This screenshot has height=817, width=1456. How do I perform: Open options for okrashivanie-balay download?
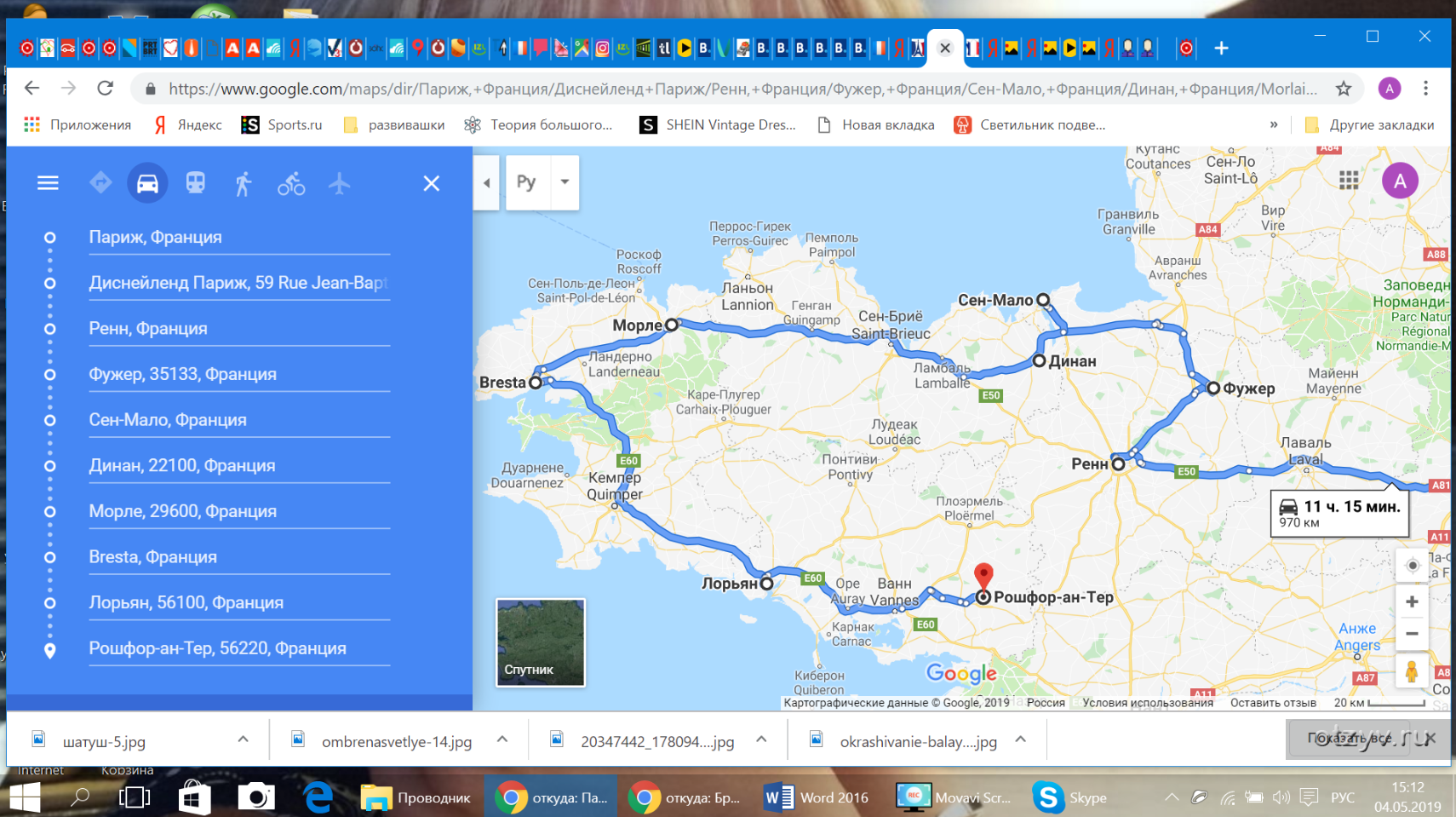(1021, 739)
